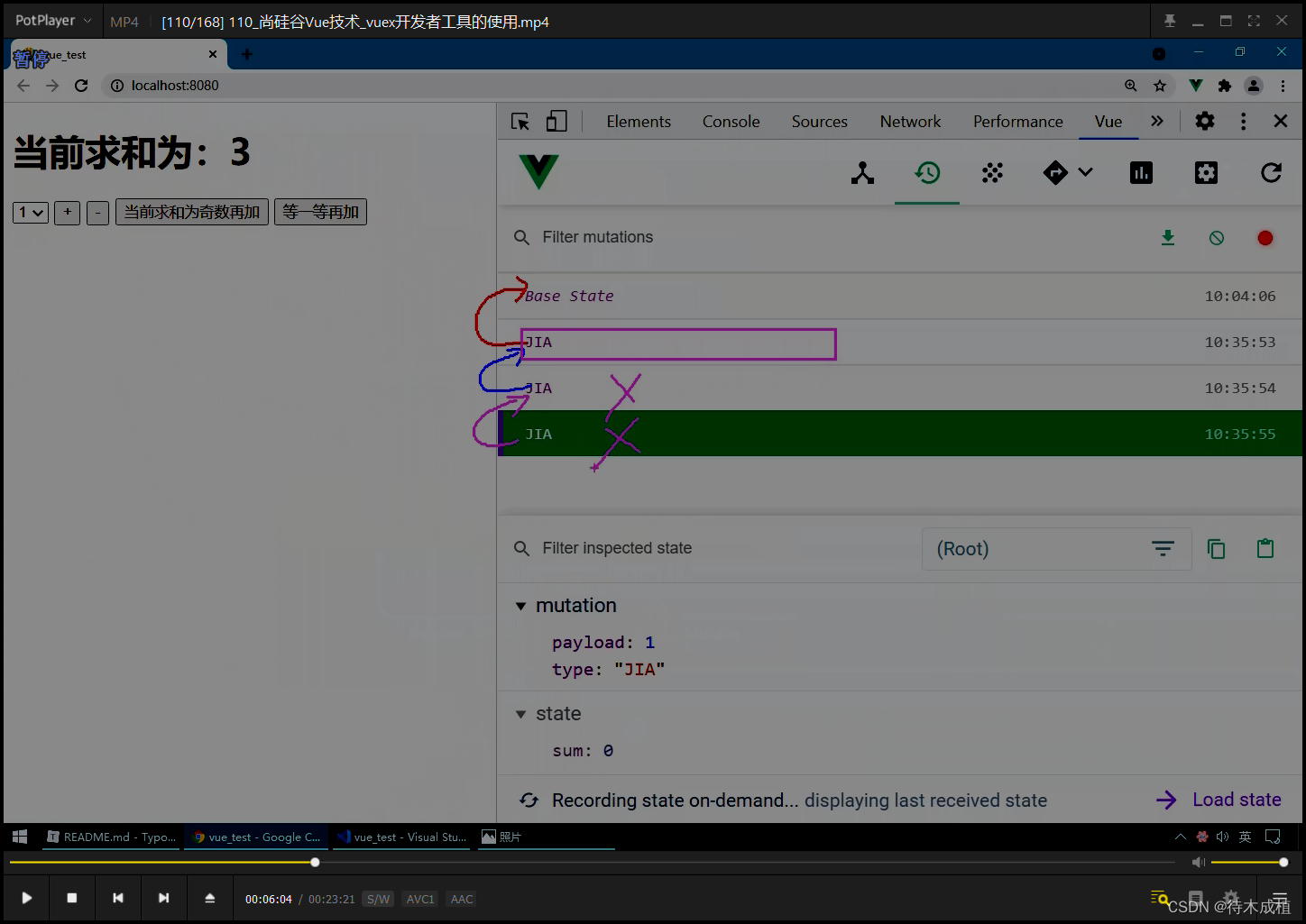Collapse the mutation section disclosure triangle
The width and height of the screenshot is (1306, 924).
(521, 605)
